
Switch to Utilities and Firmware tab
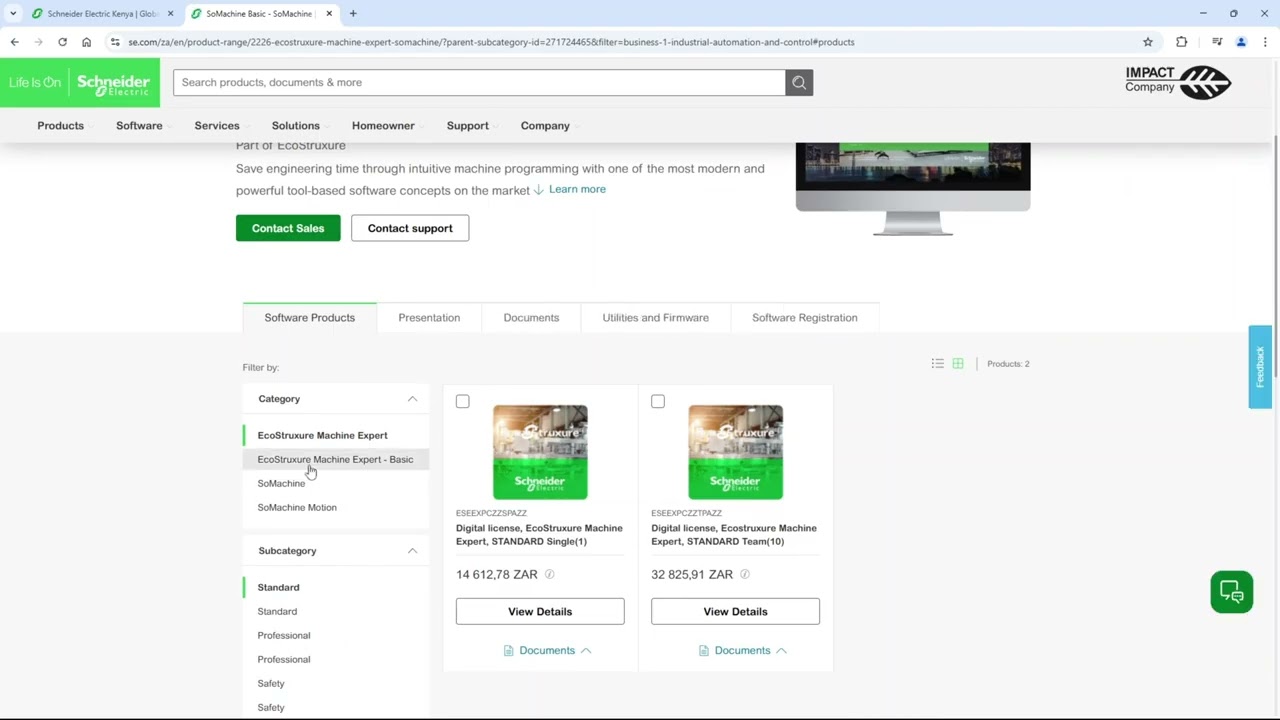(655, 317)
